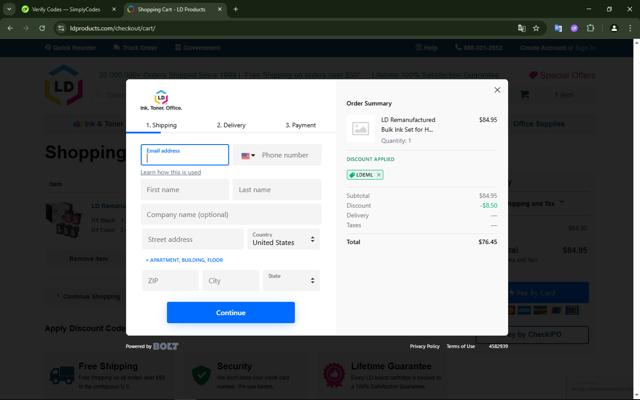Screen dimensions: 640x400
Task: Click the translate page icon
Action: [x=521, y=28]
